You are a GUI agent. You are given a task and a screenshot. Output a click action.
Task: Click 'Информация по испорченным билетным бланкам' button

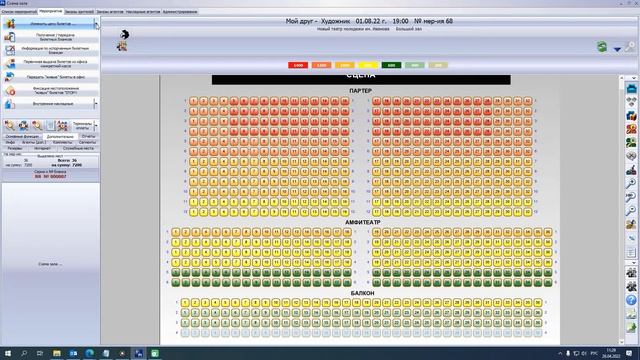pyautogui.click(x=51, y=50)
